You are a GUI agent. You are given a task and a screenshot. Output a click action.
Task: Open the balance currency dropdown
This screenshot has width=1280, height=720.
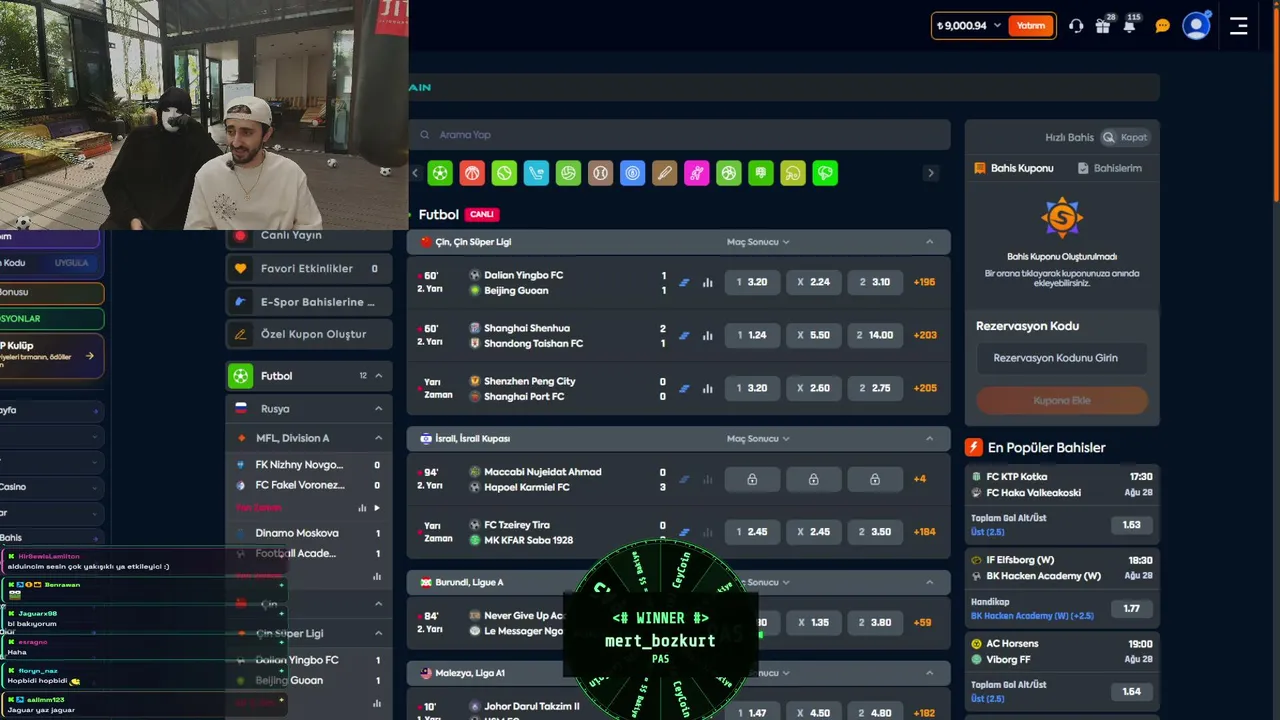(997, 26)
